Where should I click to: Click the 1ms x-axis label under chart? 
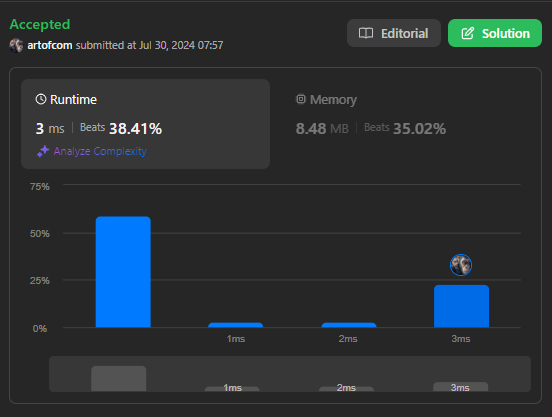tap(236, 339)
